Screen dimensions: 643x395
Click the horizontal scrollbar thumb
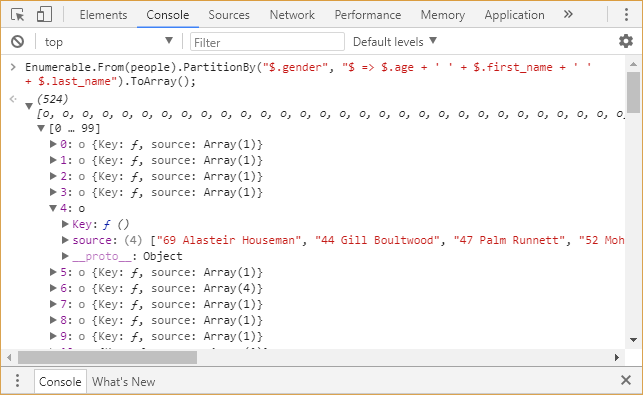tap(107, 357)
